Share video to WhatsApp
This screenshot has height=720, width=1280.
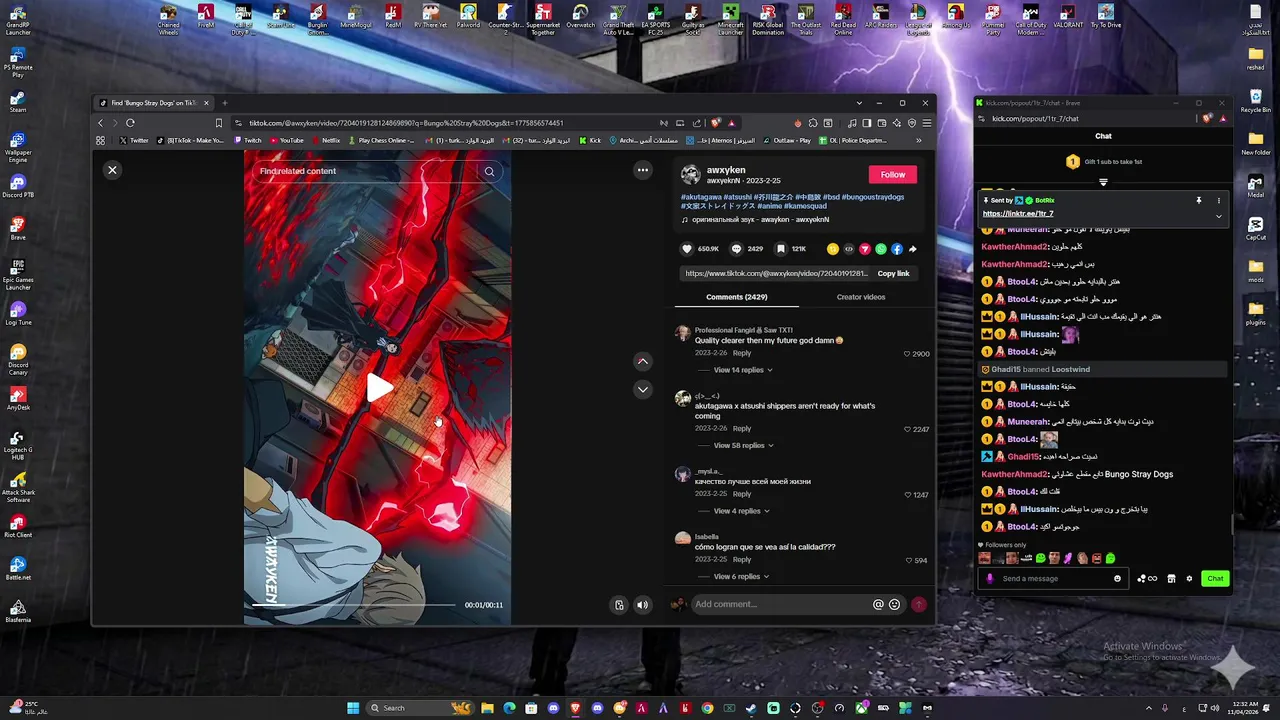(881, 249)
